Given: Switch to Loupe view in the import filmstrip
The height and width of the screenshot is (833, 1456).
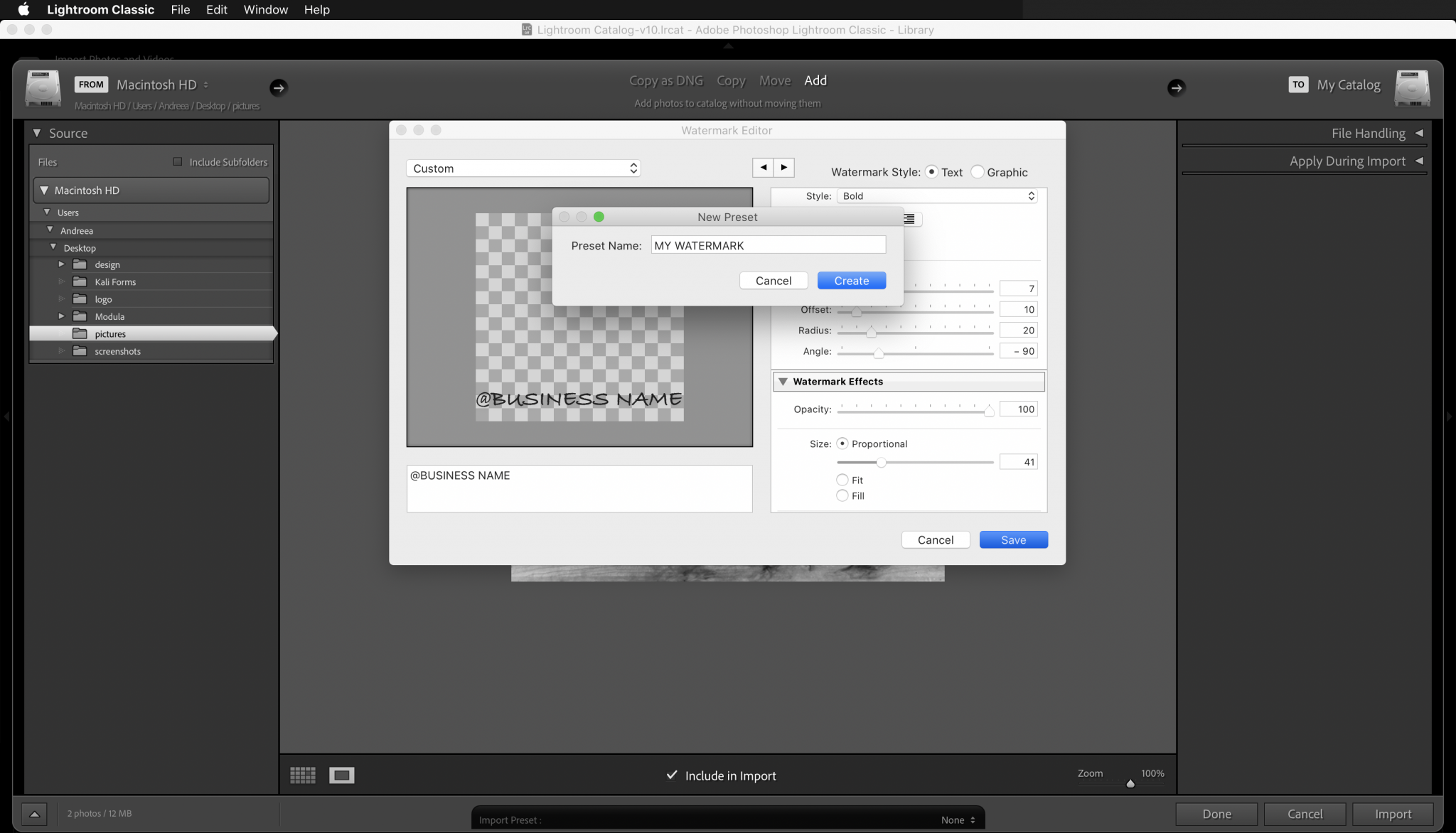Looking at the screenshot, I should click(x=341, y=775).
